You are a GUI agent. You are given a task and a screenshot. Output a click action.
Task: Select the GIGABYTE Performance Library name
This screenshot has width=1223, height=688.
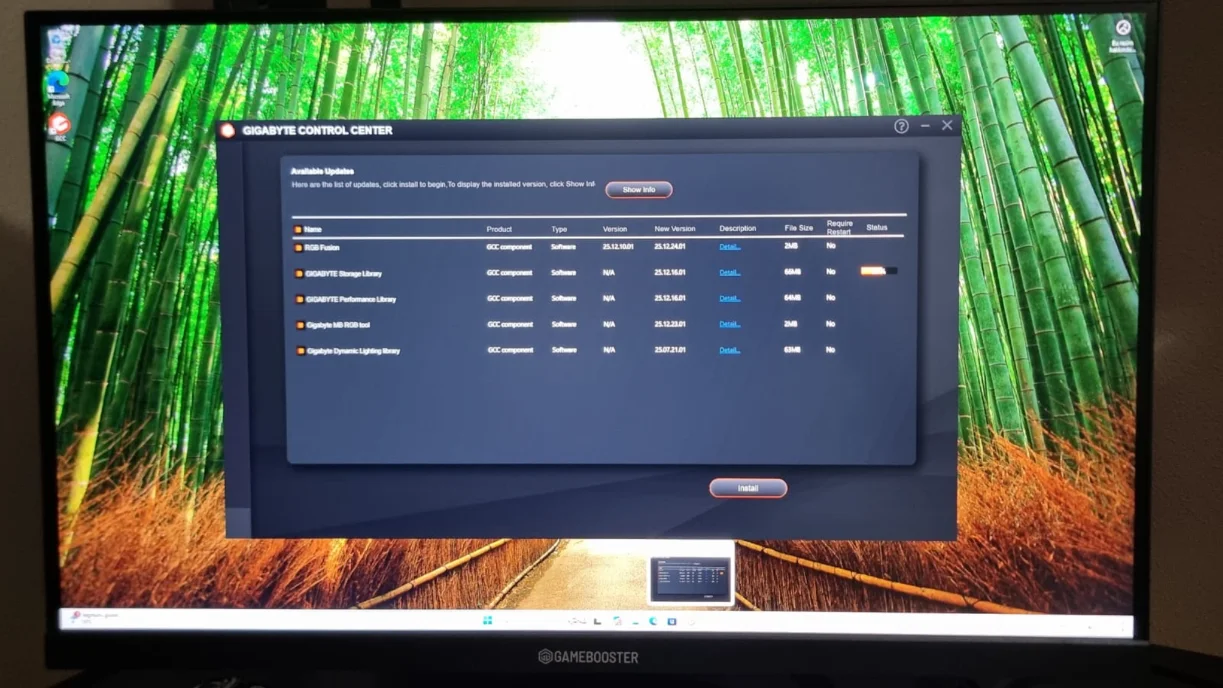point(351,299)
